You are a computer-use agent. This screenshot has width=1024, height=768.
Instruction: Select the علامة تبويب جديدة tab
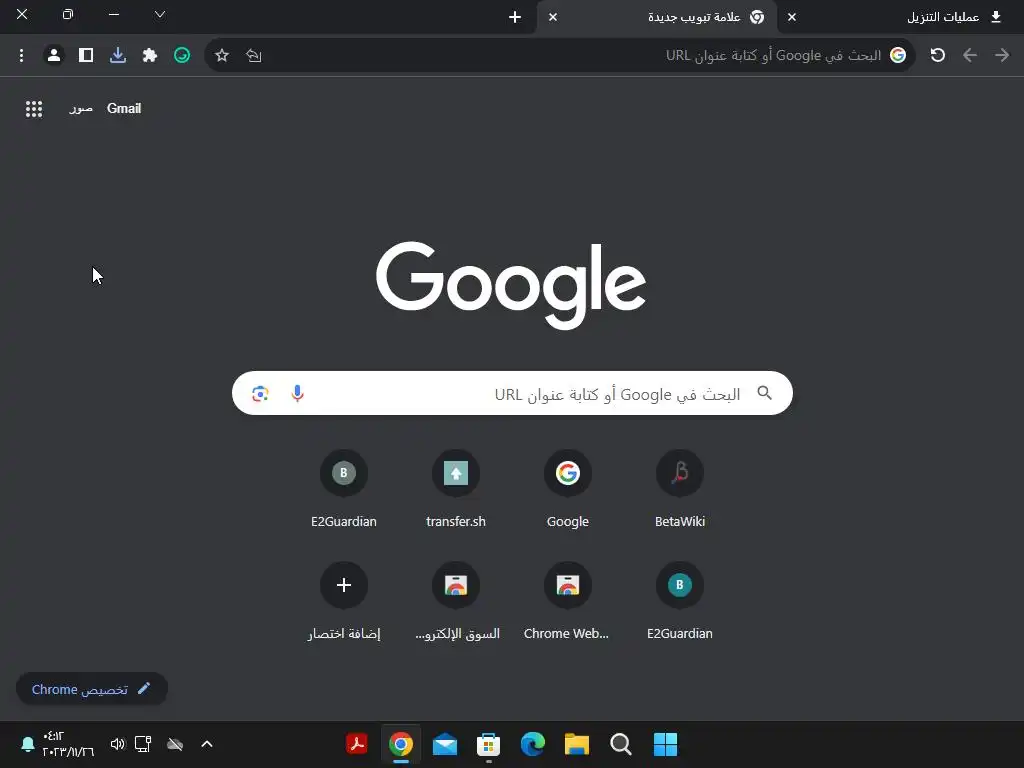click(x=657, y=17)
